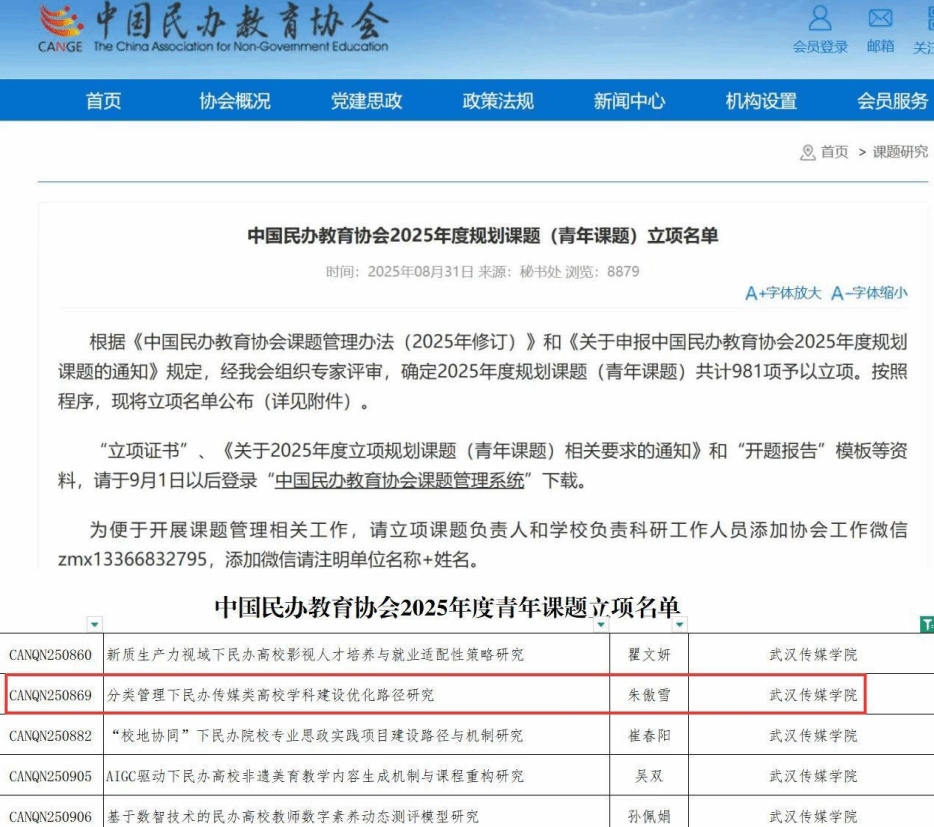Open the 首页 navigation menu item
The height and width of the screenshot is (827, 934).
coord(103,101)
